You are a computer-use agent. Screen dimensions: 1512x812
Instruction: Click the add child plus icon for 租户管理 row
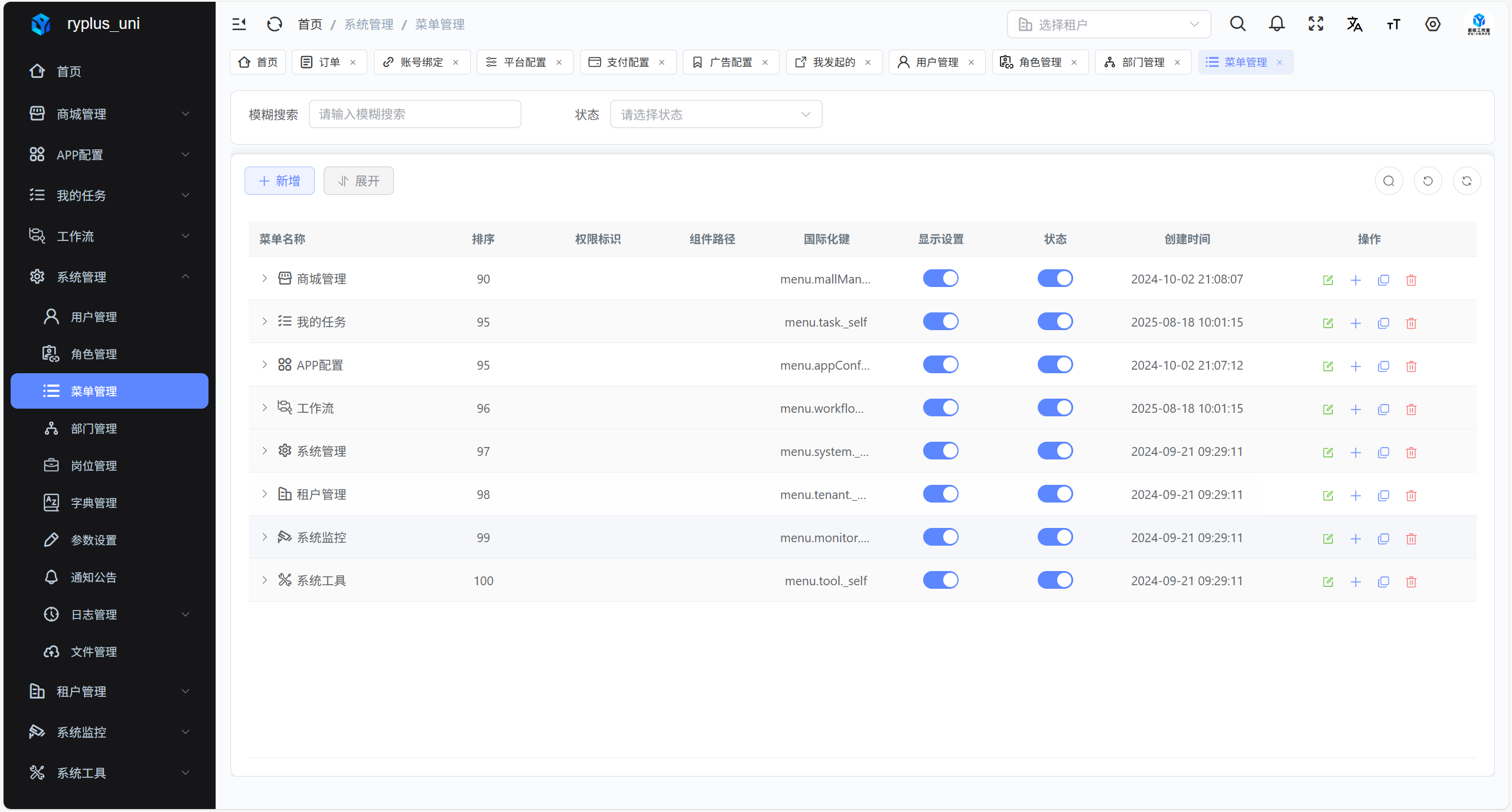[x=1355, y=495]
